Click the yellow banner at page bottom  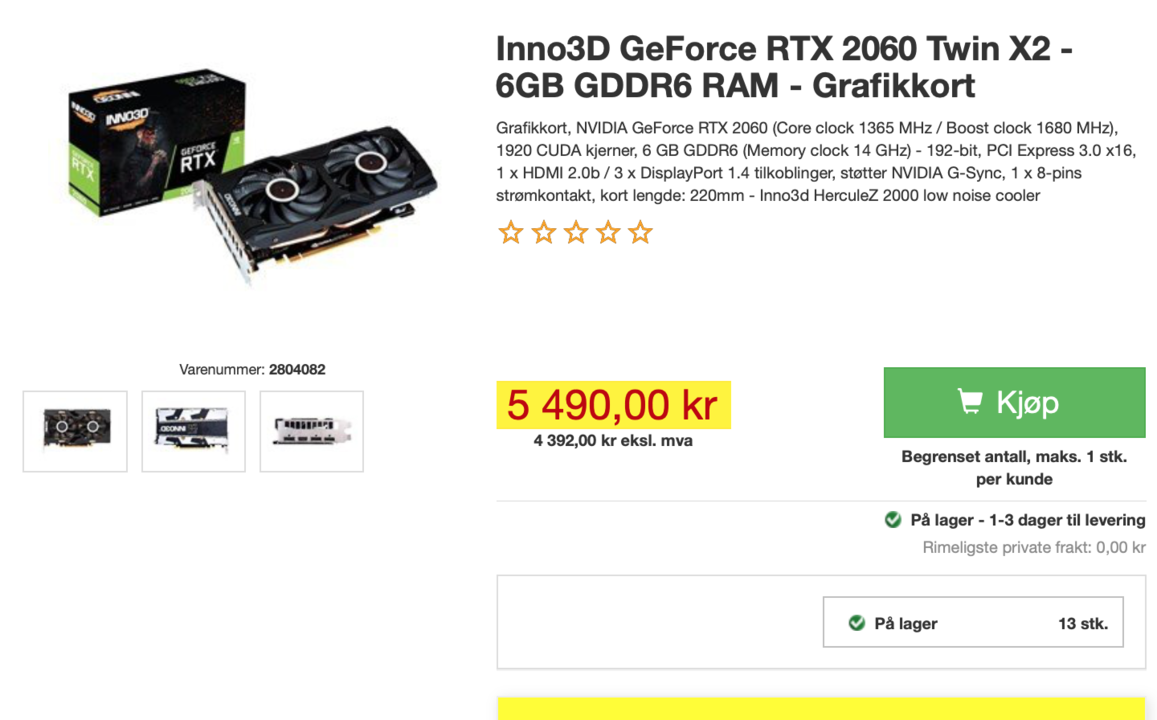[821, 708]
